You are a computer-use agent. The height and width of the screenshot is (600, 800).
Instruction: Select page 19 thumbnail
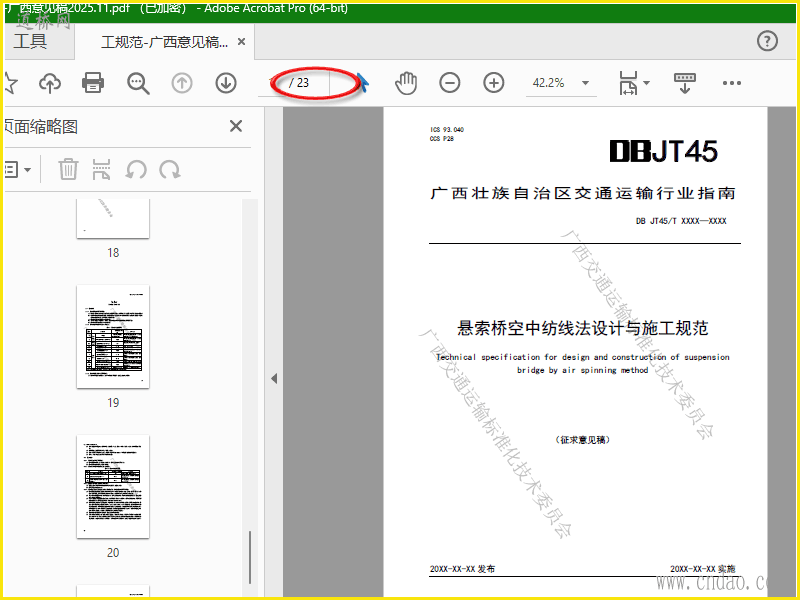[113, 337]
